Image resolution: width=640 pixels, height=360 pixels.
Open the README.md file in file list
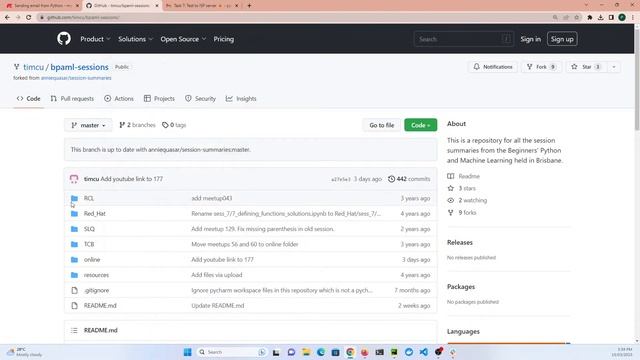[100, 306]
